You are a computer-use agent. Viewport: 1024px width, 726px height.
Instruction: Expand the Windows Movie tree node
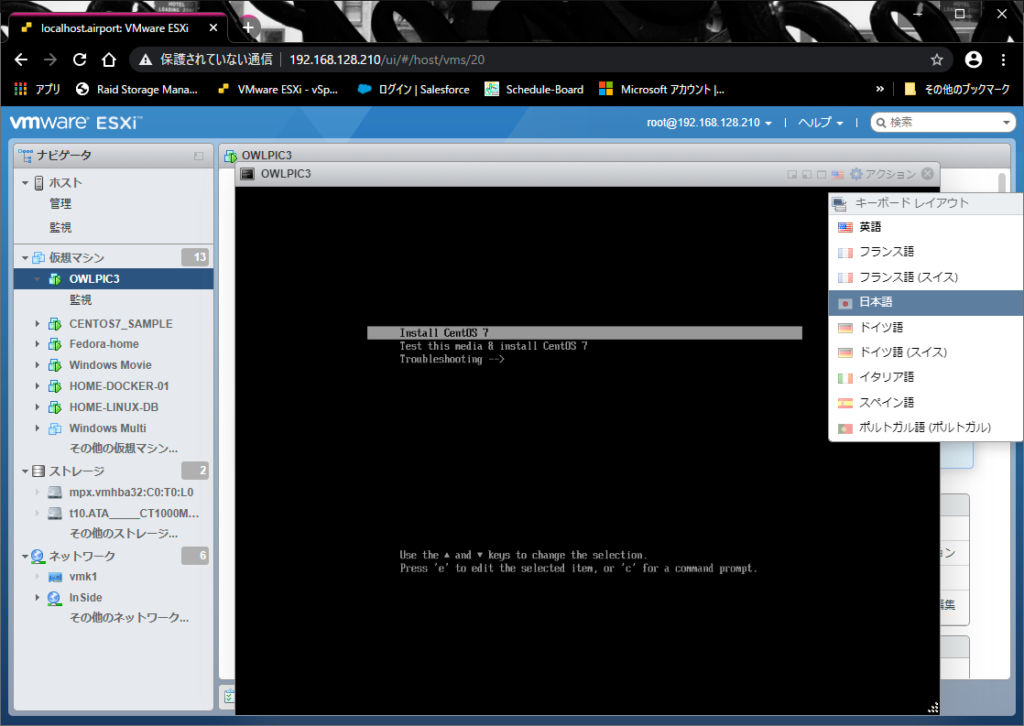coord(37,365)
